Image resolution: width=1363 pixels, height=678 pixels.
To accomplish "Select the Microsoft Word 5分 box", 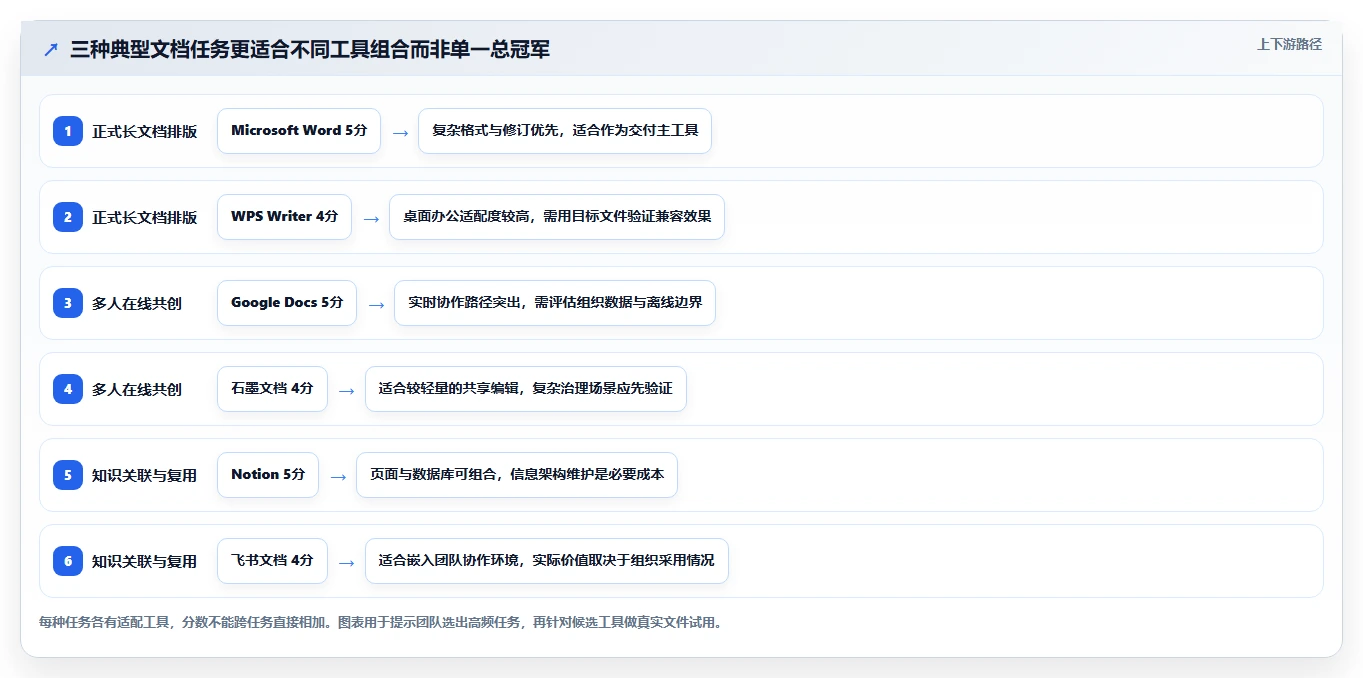I will pyautogui.click(x=299, y=131).
